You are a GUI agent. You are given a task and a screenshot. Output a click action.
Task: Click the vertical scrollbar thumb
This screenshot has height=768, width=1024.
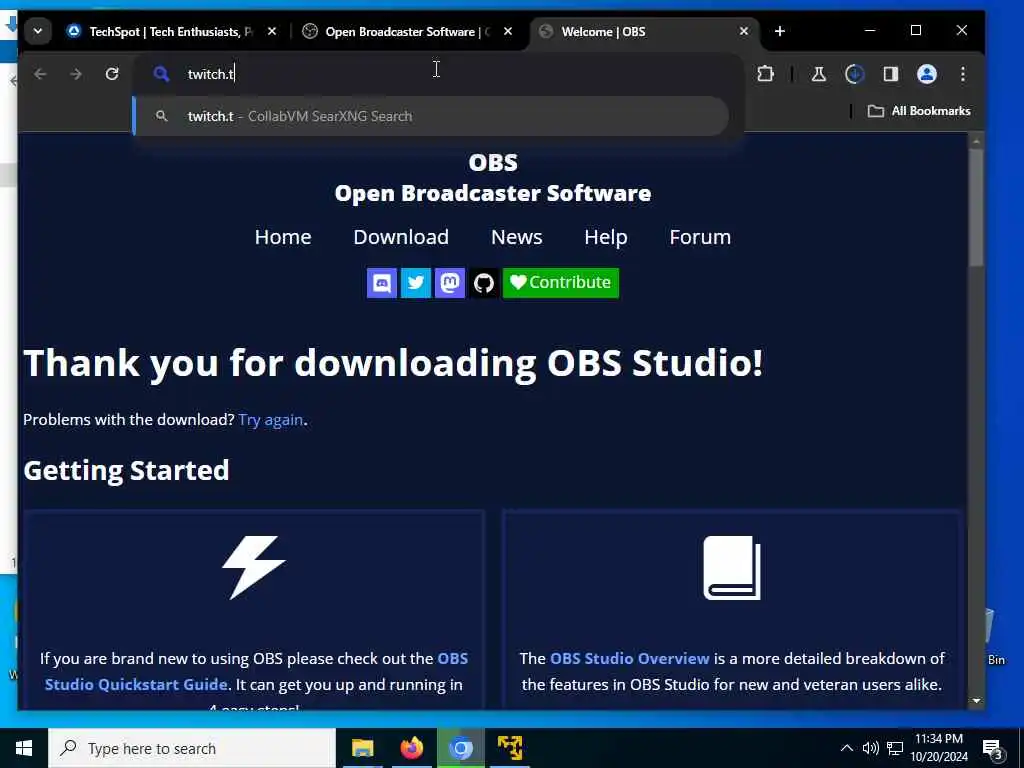point(976,207)
